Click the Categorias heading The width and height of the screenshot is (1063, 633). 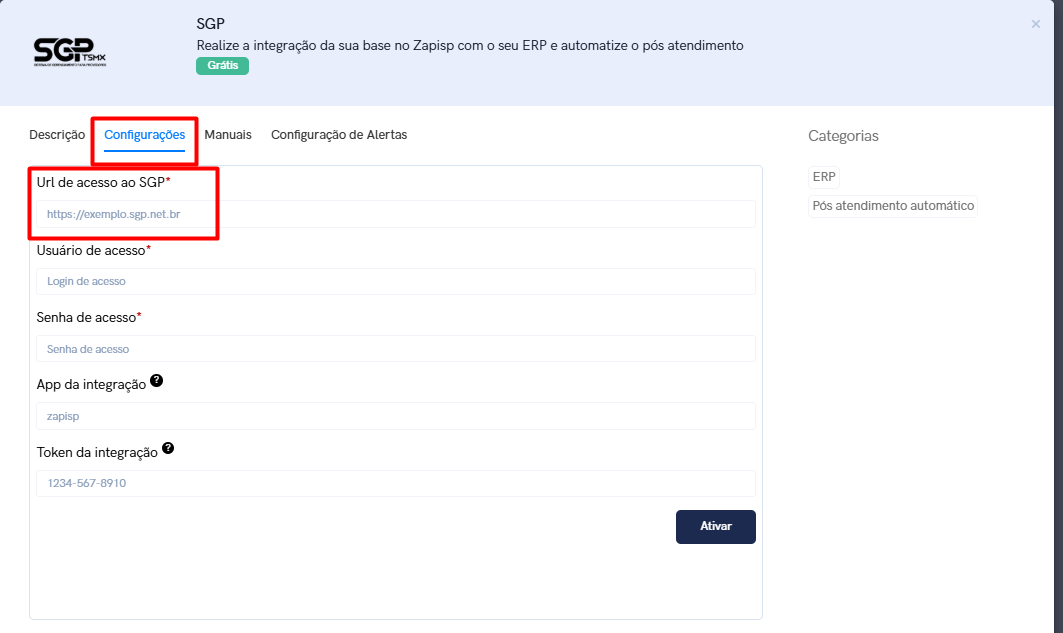coord(843,136)
